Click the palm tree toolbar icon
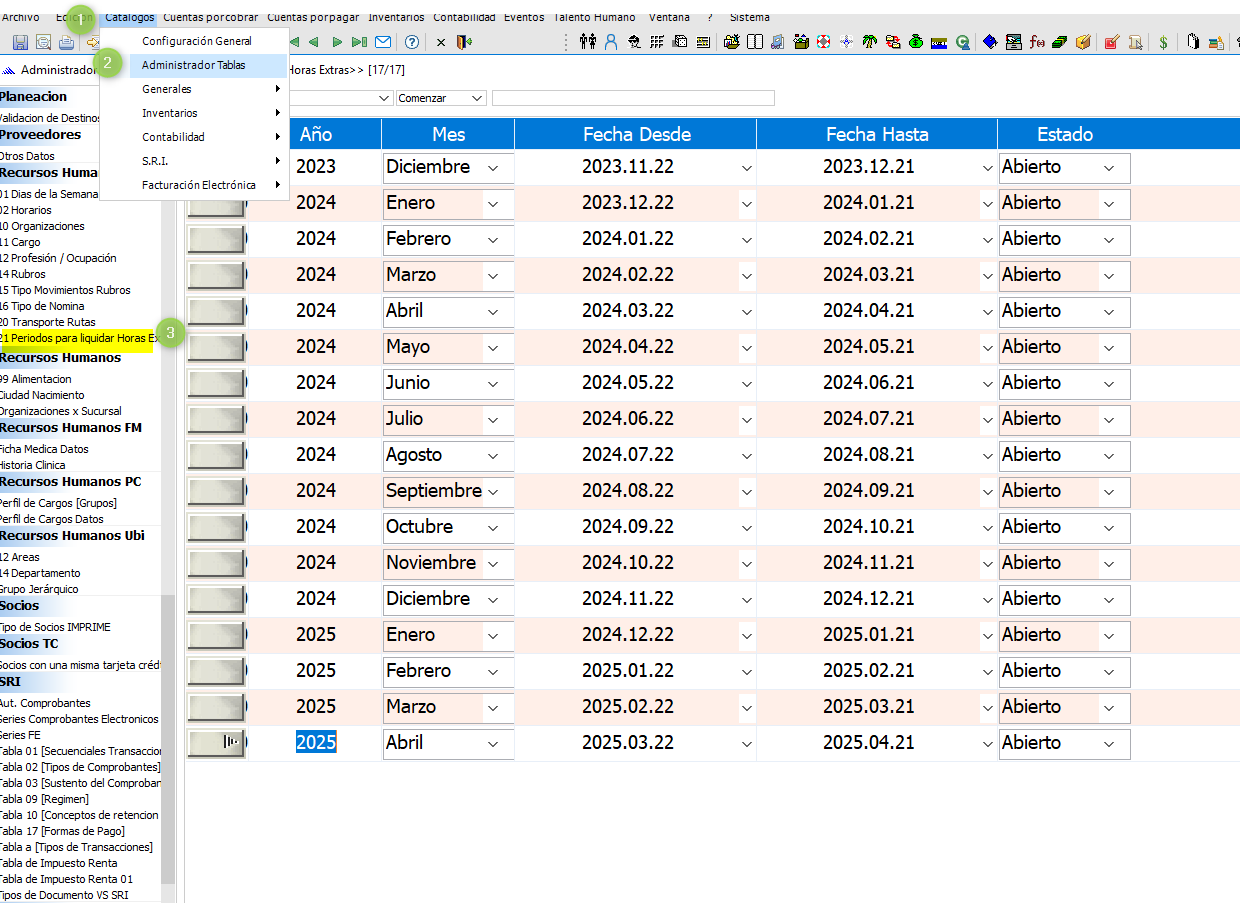The width and height of the screenshot is (1240, 903). tap(869, 42)
